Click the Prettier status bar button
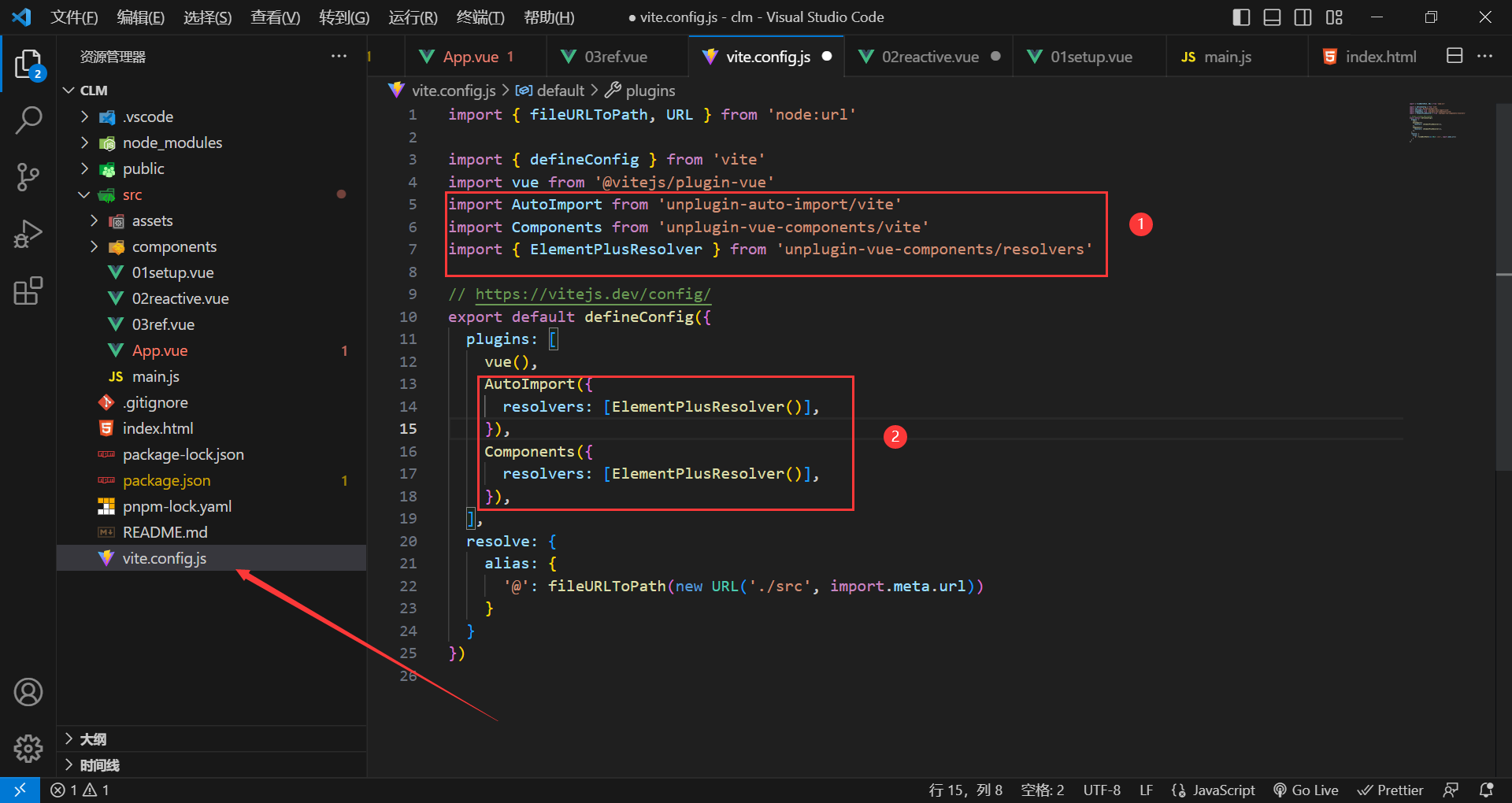Screen dimensions: 1512x803 pos(1391,790)
